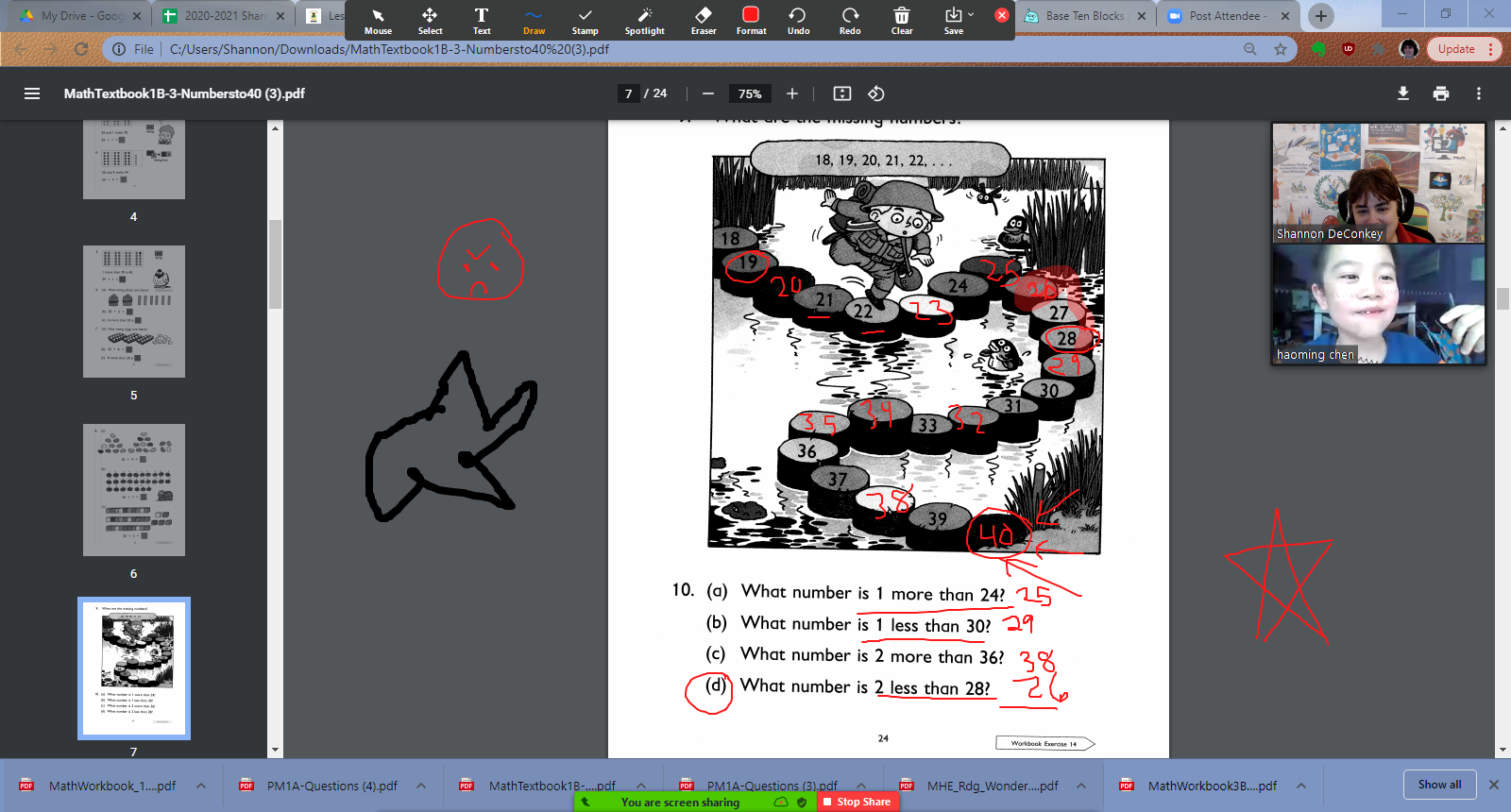Open PM1A-Questions (4).pdf download
This screenshot has height=812, width=1511.
point(319,786)
